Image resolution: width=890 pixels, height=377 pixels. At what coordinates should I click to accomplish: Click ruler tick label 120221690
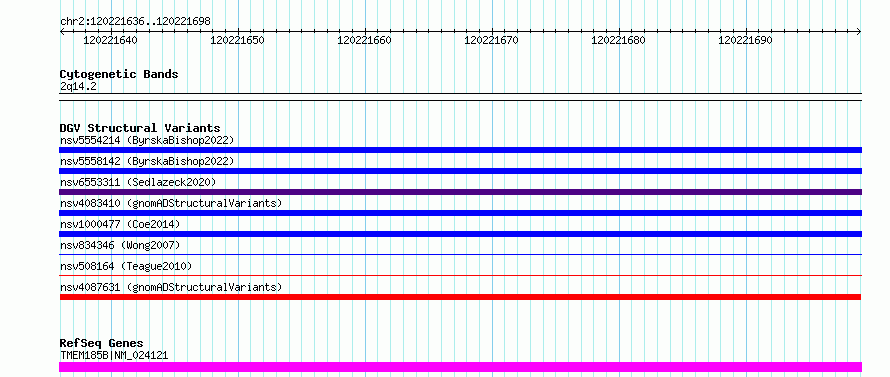pos(746,40)
